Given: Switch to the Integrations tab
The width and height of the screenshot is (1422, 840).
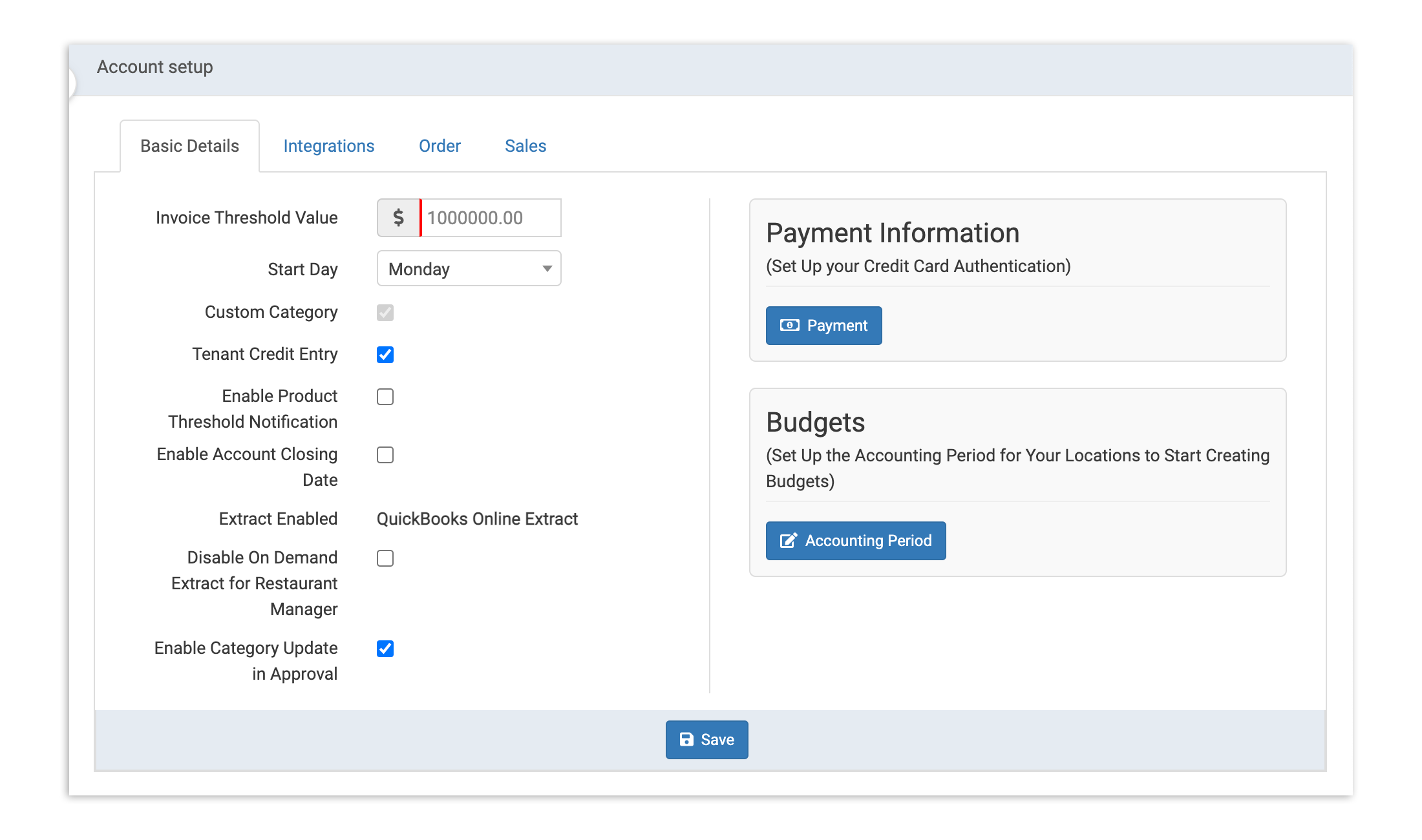Looking at the screenshot, I should [x=328, y=146].
